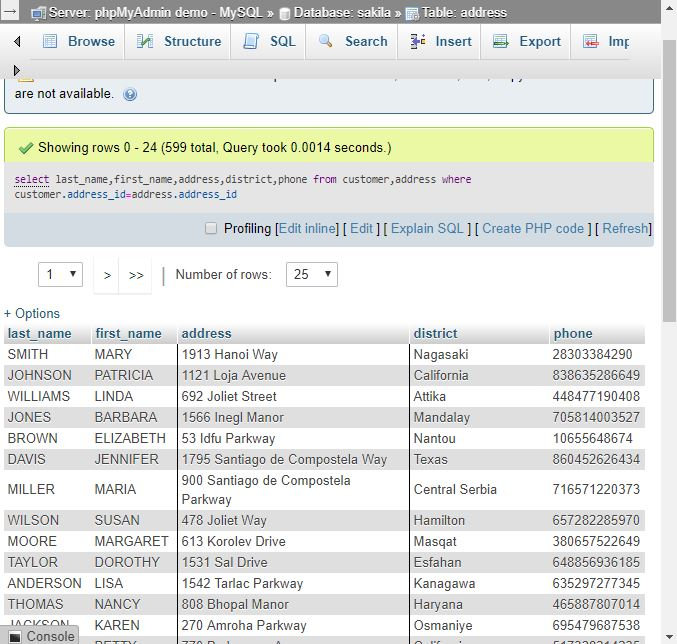Toggle the Profiling checkbox
677x644 pixels.
[x=211, y=228]
